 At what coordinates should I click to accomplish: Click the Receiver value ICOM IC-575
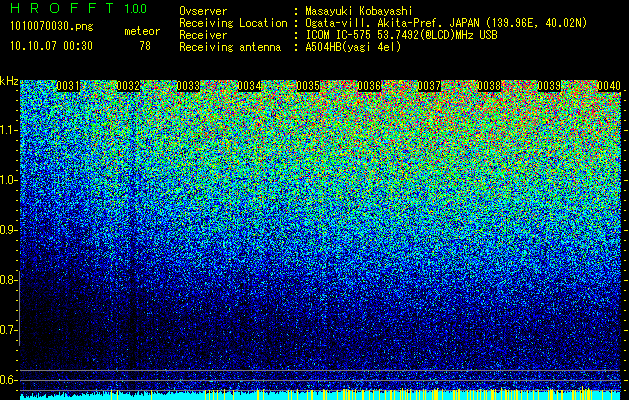339,35
